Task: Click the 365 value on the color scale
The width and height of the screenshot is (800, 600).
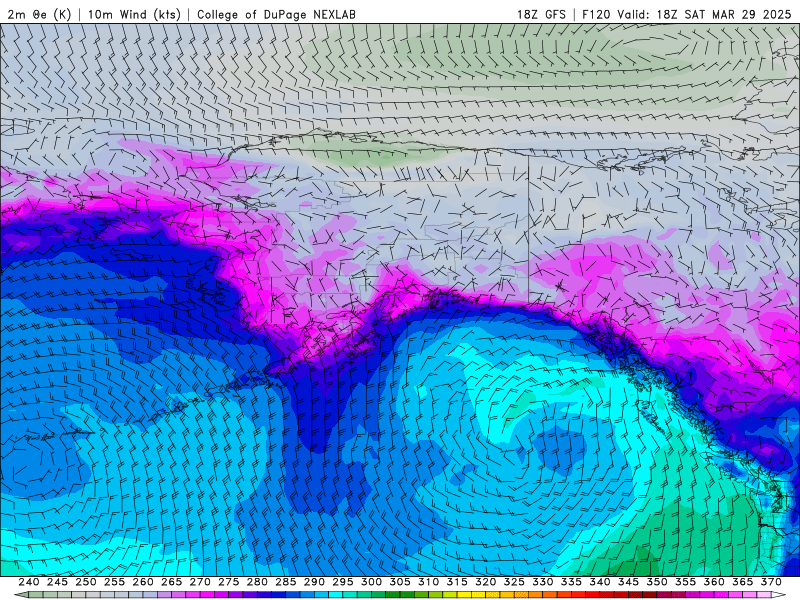Action: 743,582
